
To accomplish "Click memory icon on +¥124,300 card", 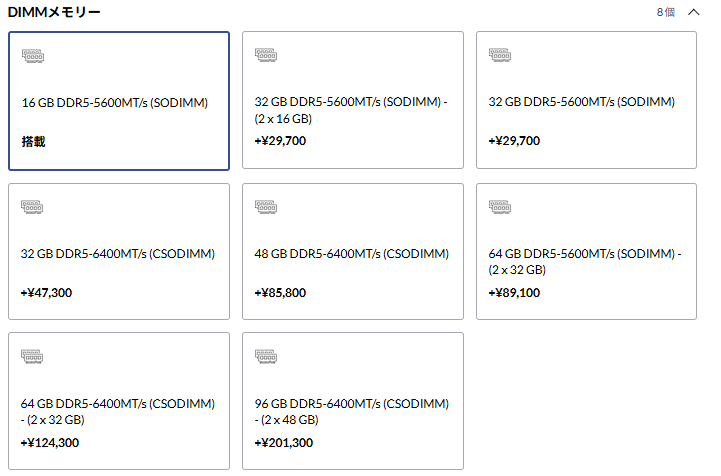I will point(33,357).
